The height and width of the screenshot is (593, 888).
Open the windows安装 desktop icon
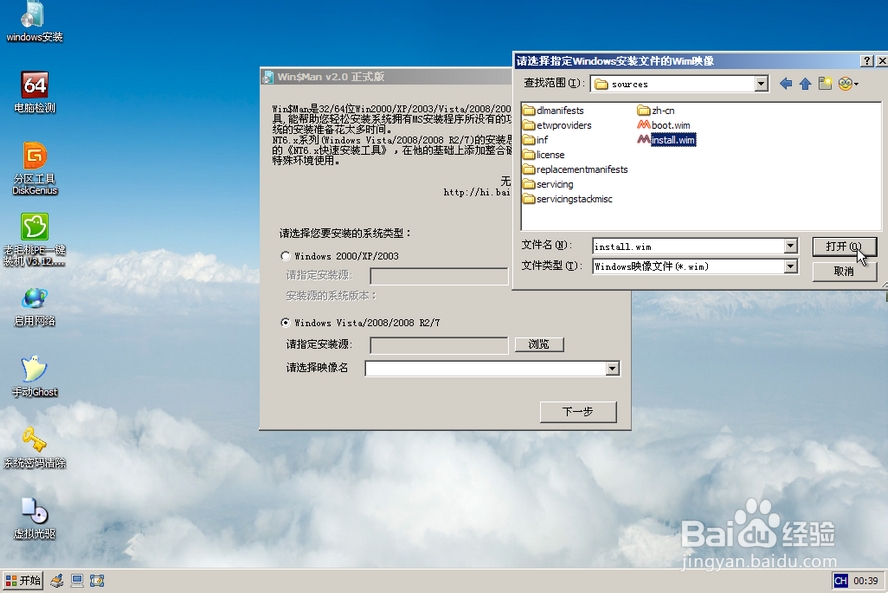coord(34,22)
